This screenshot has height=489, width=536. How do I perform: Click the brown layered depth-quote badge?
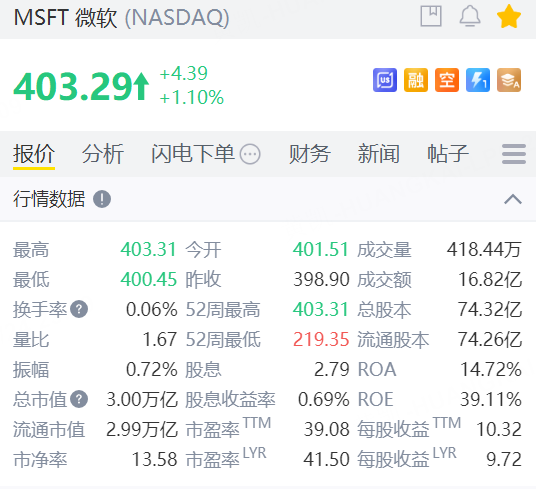click(x=509, y=80)
